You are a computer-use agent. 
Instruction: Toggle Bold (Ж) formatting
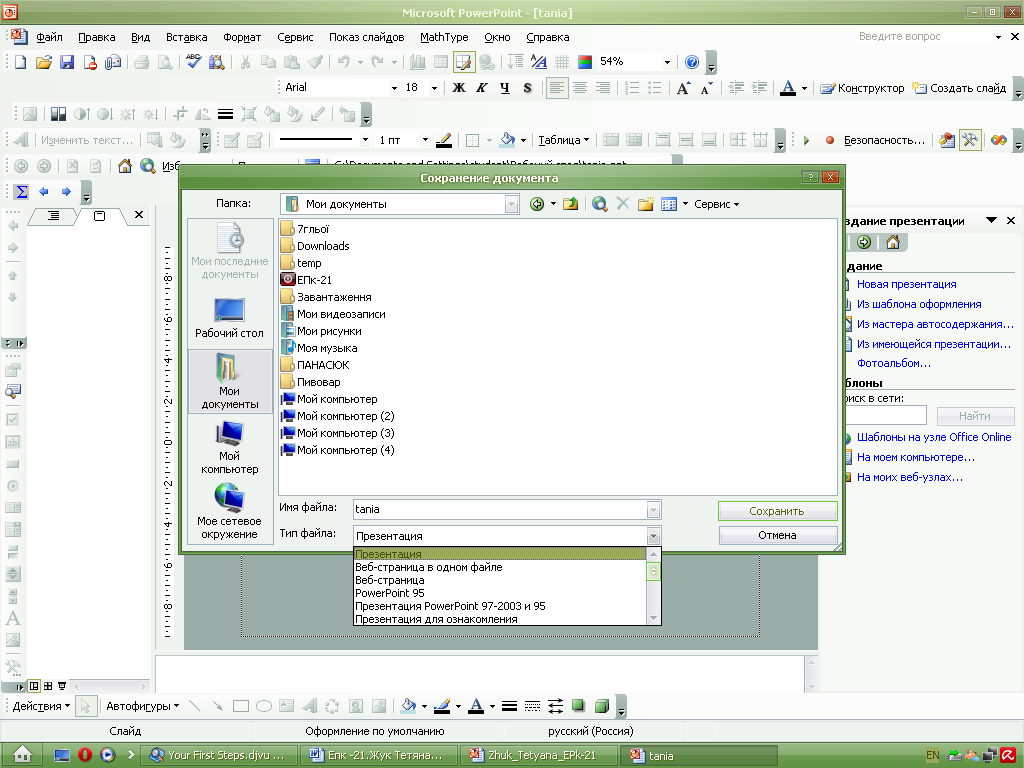pos(459,88)
